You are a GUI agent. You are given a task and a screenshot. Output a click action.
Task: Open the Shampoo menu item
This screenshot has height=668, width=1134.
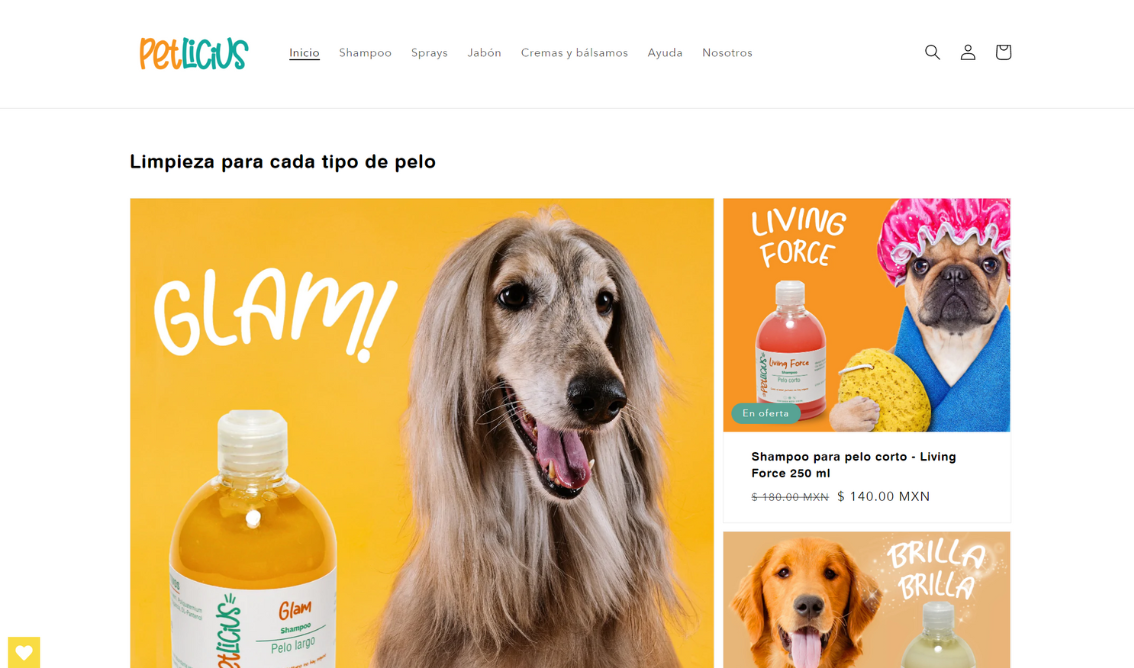click(365, 53)
